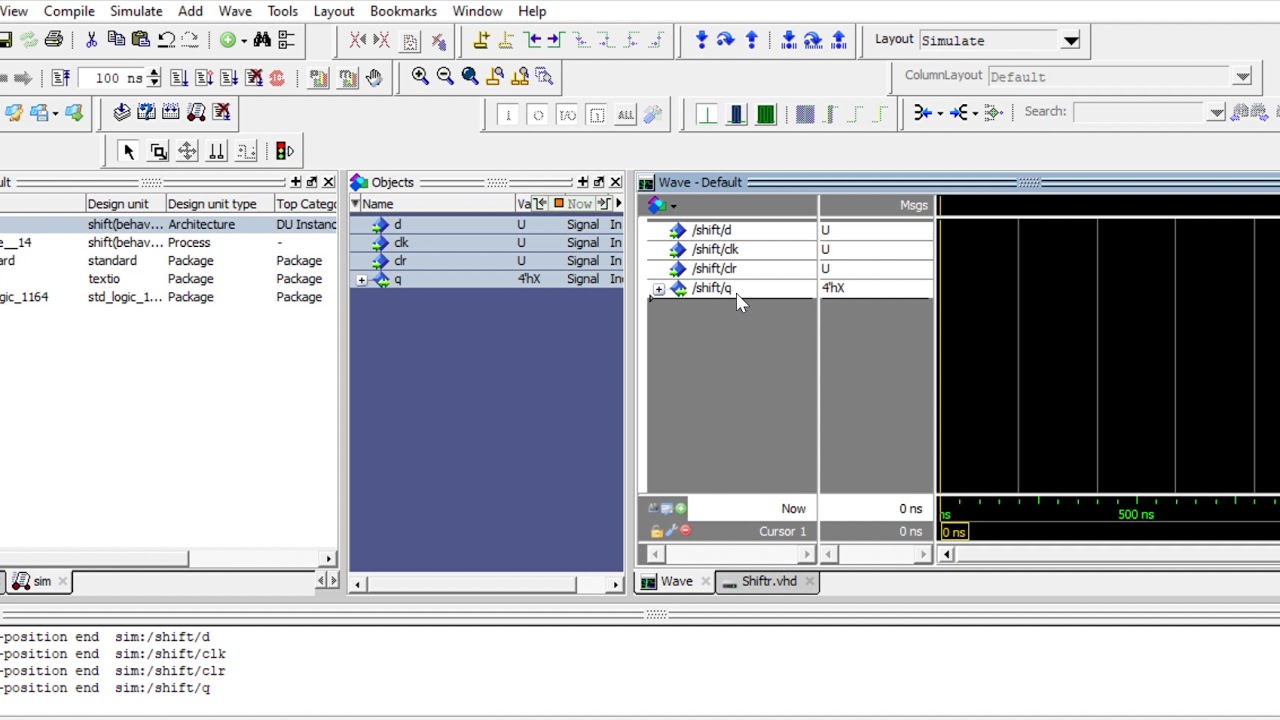
Task: Click the Top Category column header
Action: click(306, 204)
